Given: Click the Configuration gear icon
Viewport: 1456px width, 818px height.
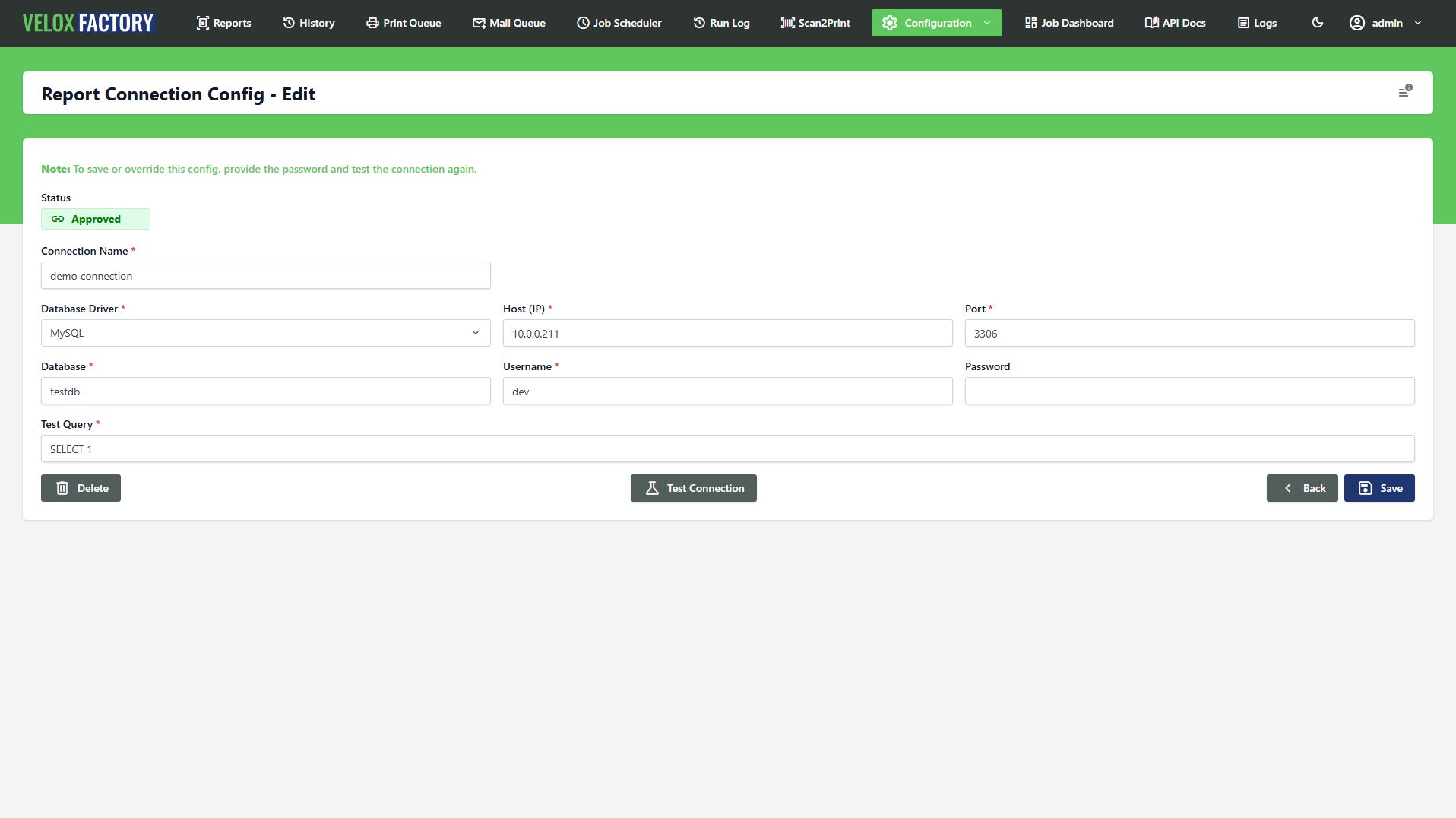Looking at the screenshot, I should tap(890, 23).
